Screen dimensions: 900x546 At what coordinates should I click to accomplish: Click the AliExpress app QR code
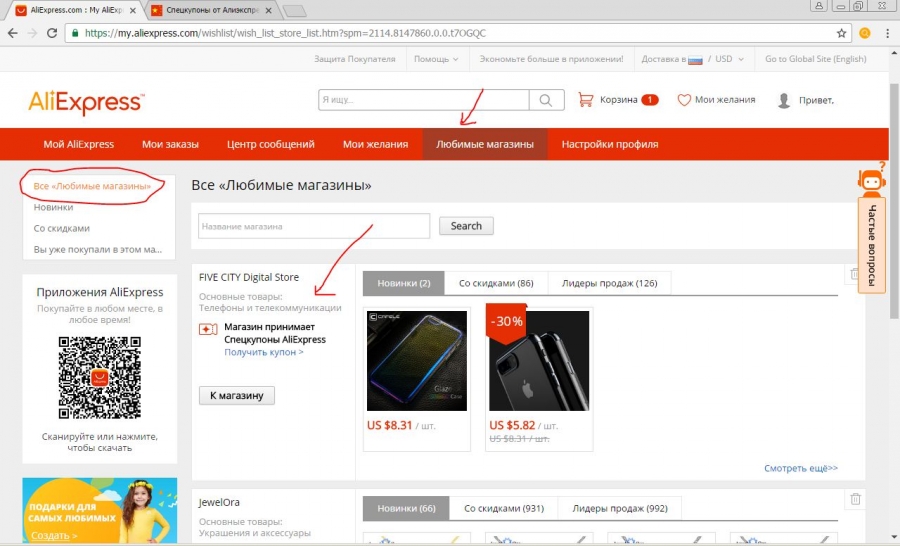(100, 378)
